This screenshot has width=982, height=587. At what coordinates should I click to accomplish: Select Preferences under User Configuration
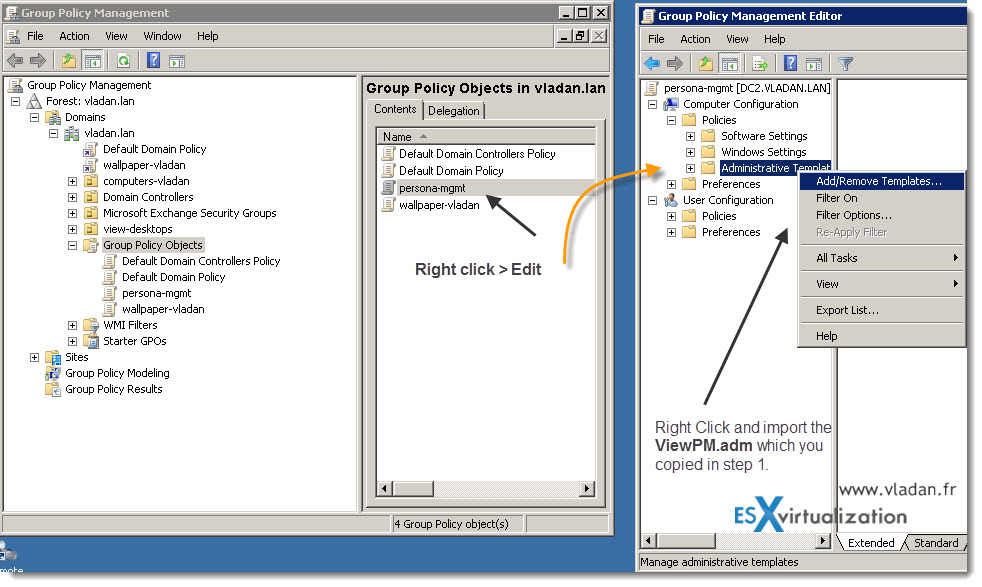(731, 232)
